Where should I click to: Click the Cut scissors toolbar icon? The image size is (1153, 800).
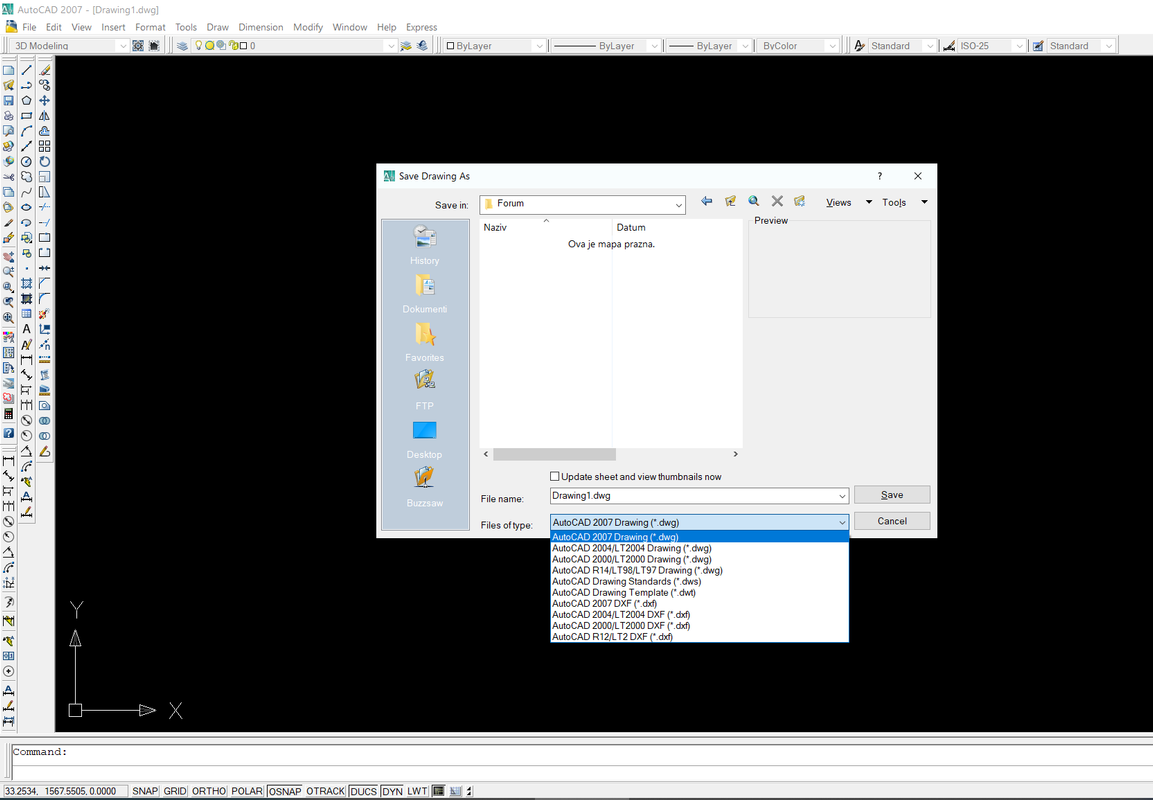pos(8,176)
